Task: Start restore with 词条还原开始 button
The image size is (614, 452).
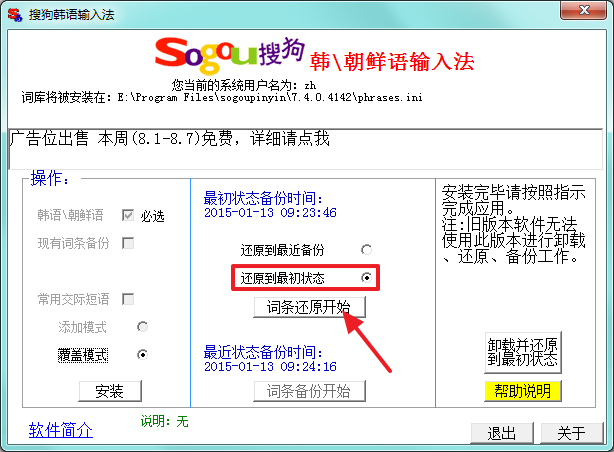Action: (309, 307)
